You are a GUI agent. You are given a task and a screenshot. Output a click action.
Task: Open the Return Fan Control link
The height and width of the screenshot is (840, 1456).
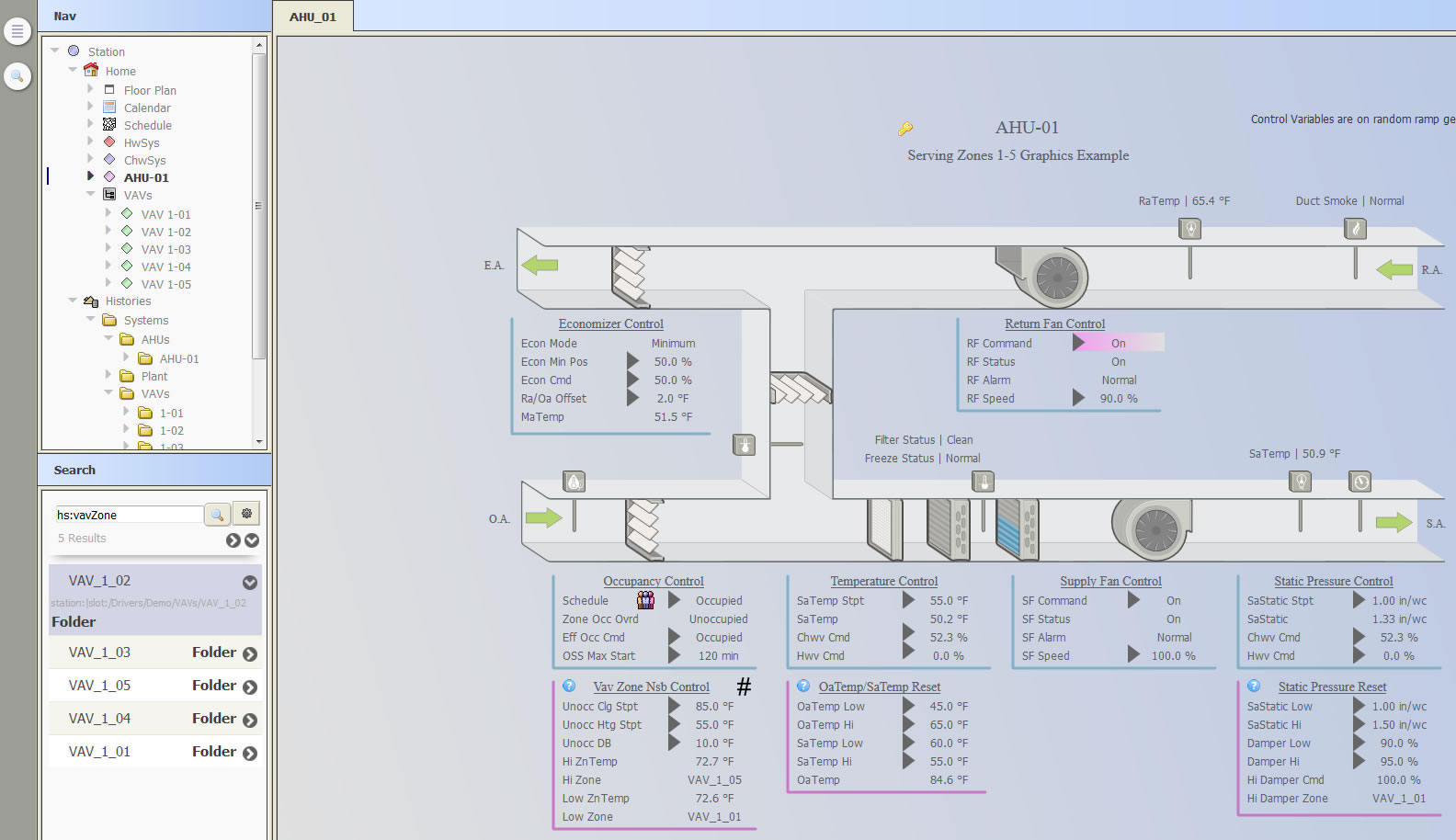1054,324
